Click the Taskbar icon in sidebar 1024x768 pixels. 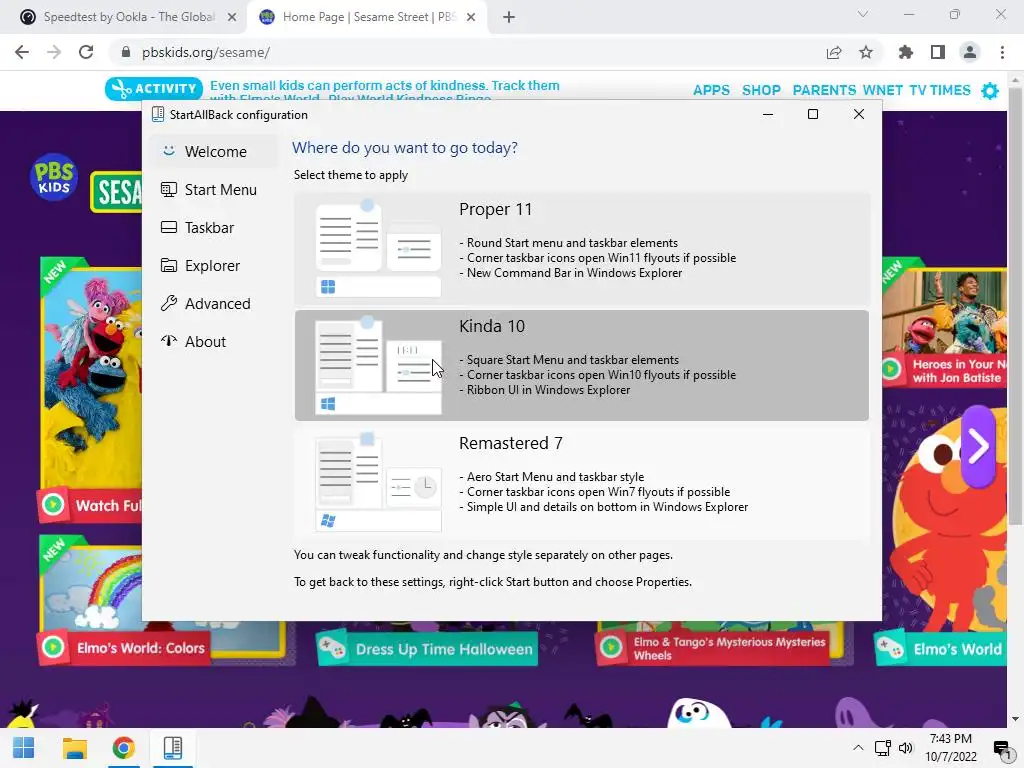click(x=168, y=227)
